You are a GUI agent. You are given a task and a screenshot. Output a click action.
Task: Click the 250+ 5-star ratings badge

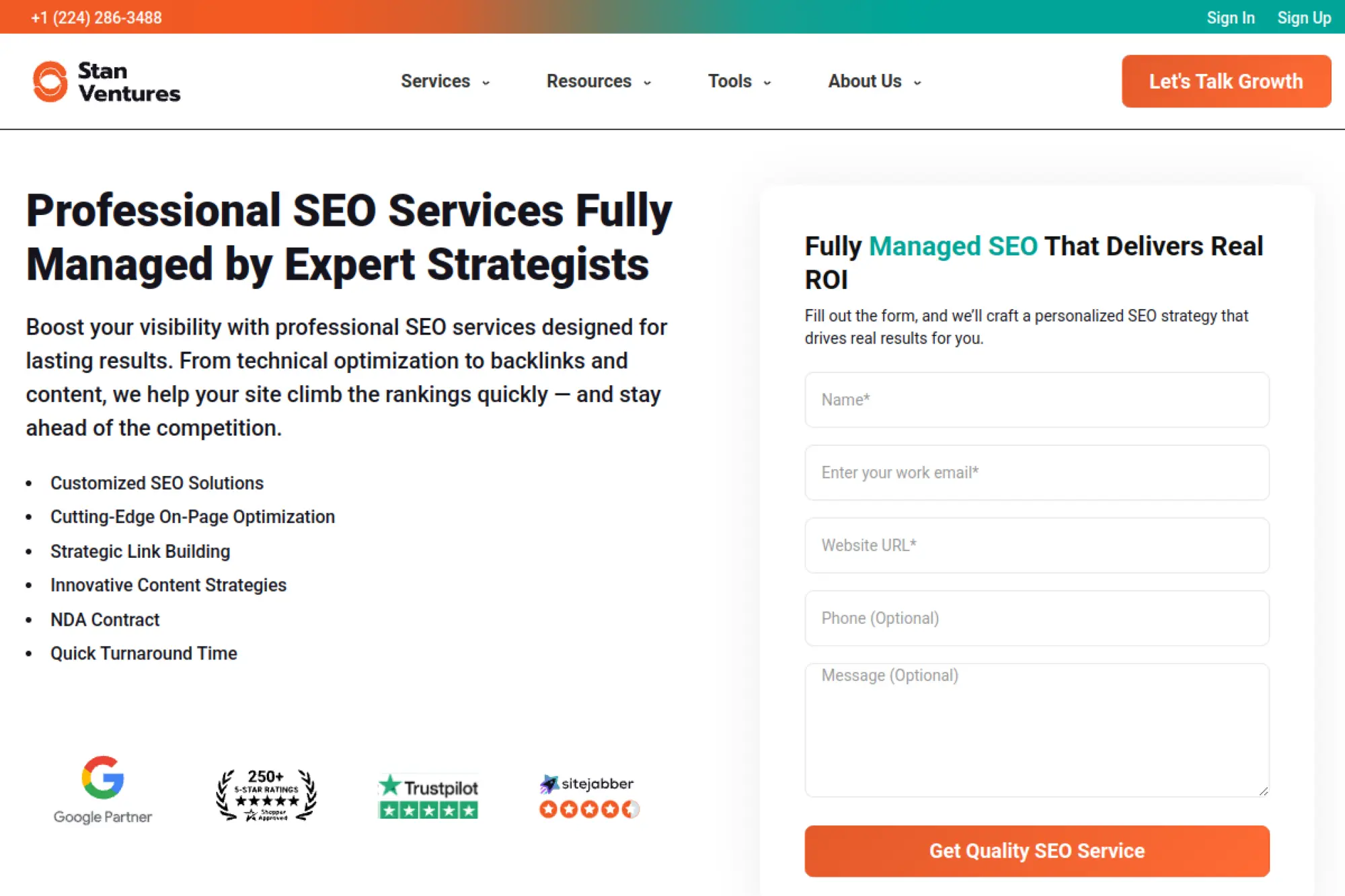(x=266, y=795)
